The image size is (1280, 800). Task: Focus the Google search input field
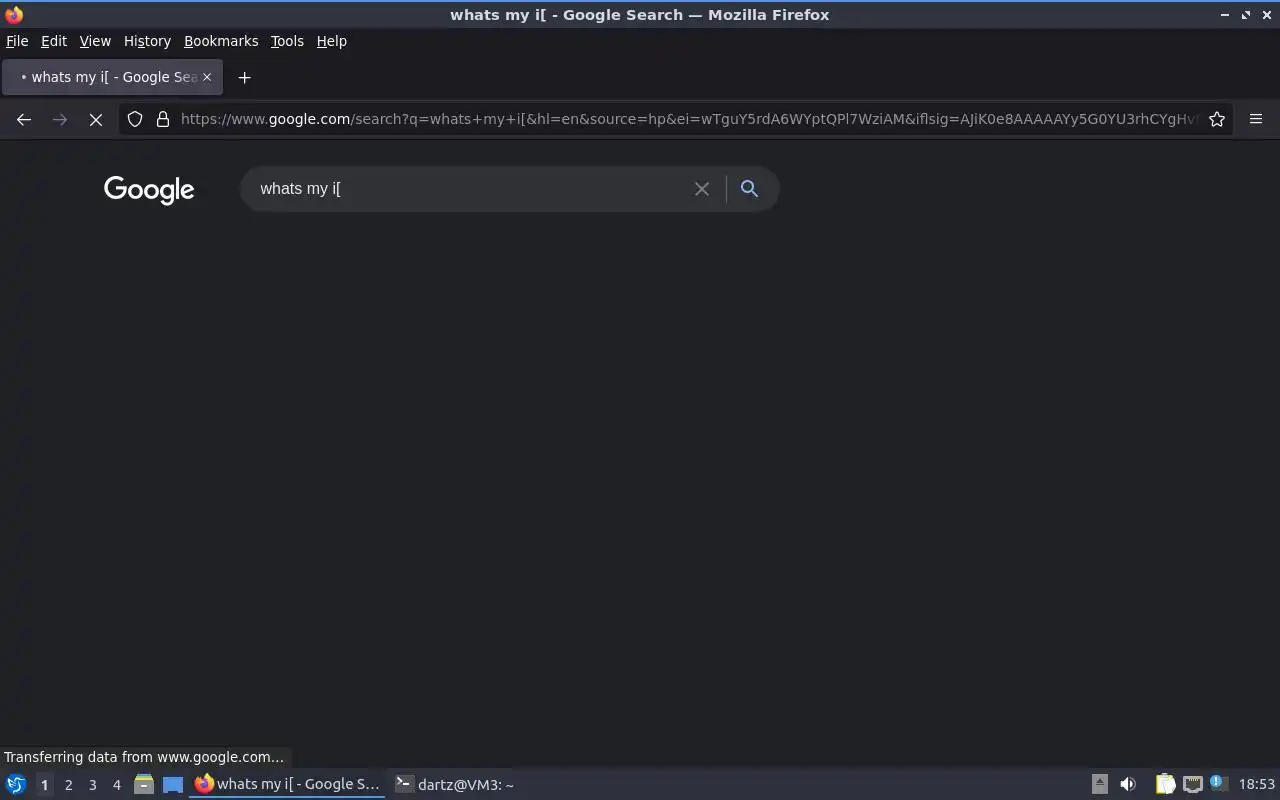pos(470,189)
